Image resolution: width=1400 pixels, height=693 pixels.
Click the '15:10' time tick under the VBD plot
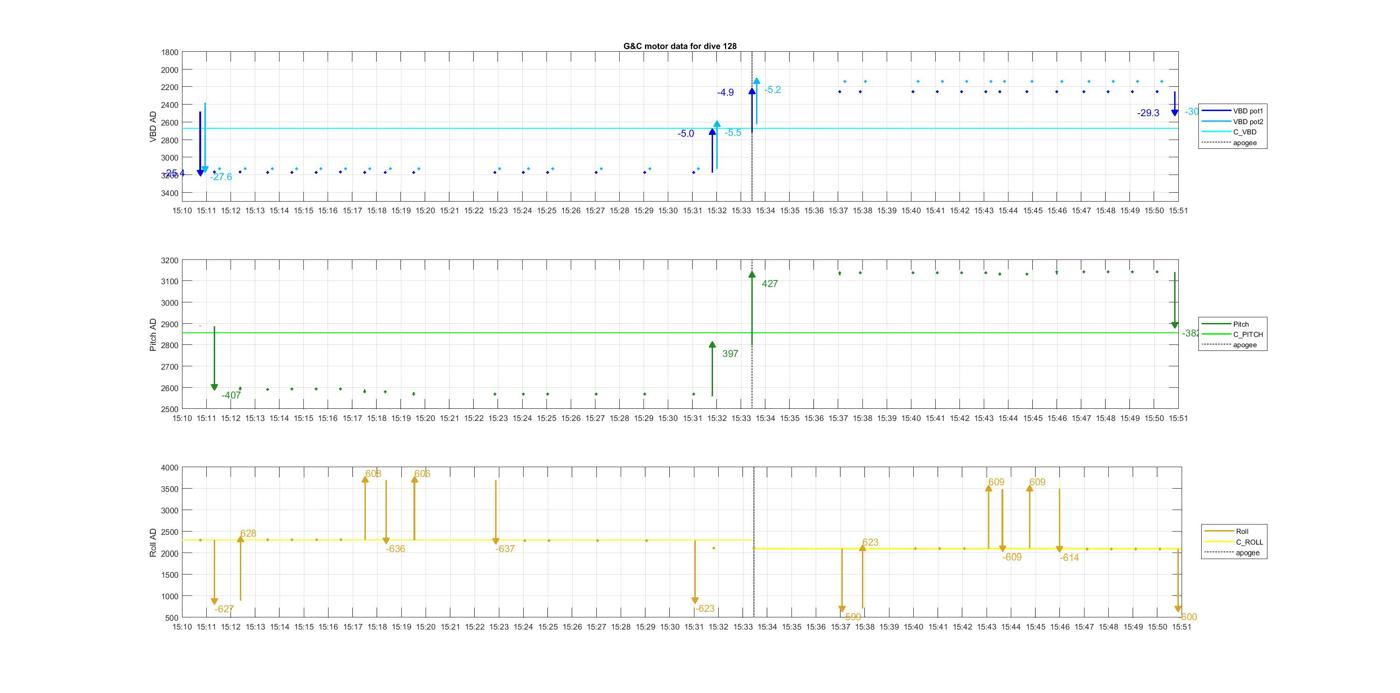pyautogui.click(x=182, y=211)
